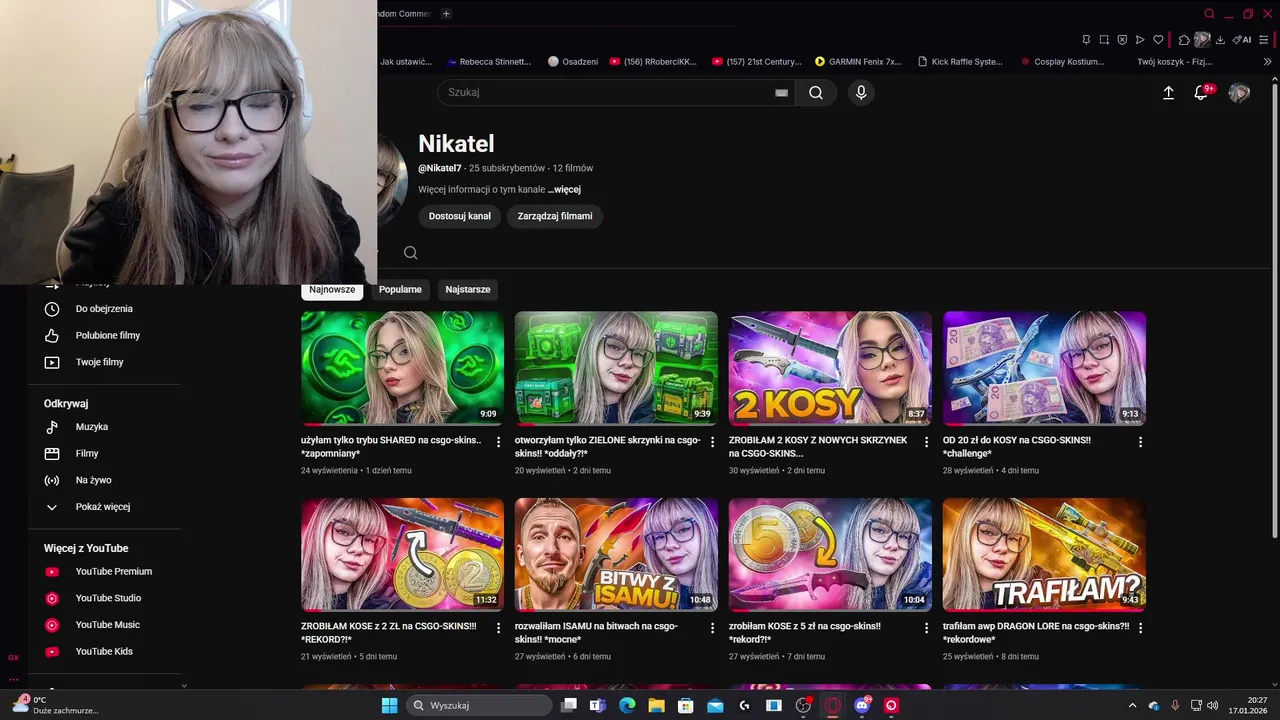1280x720 pixels.
Task: Open the on-screen keyboard icon in search box
Action: tap(781, 93)
